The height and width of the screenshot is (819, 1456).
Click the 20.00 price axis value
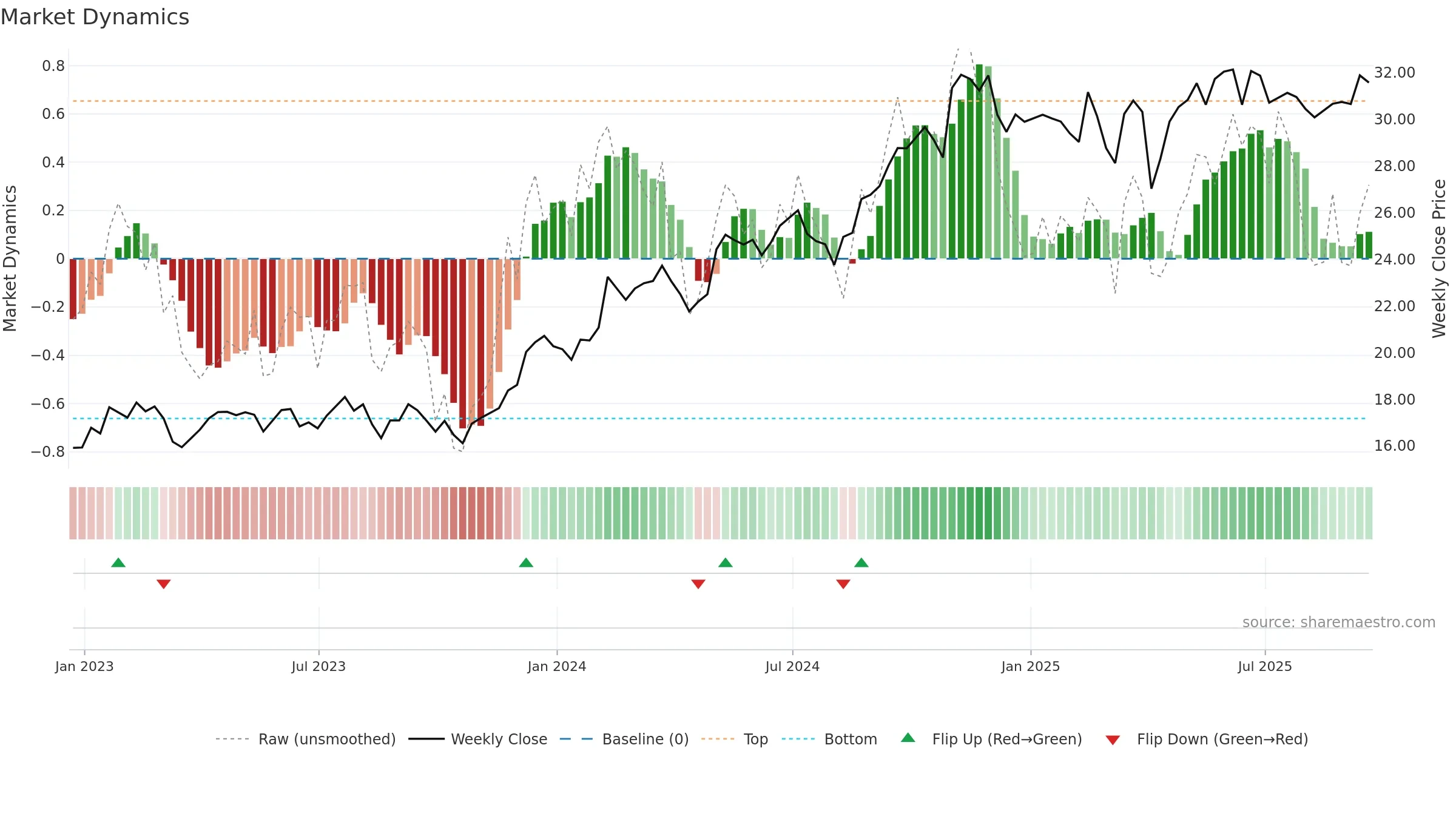1395,352
